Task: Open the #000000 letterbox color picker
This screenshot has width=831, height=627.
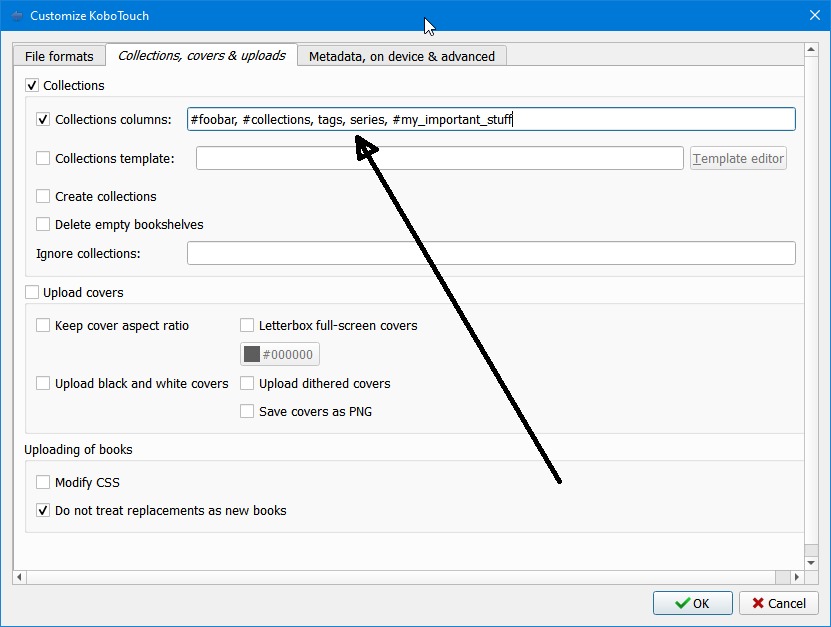Action: [280, 354]
